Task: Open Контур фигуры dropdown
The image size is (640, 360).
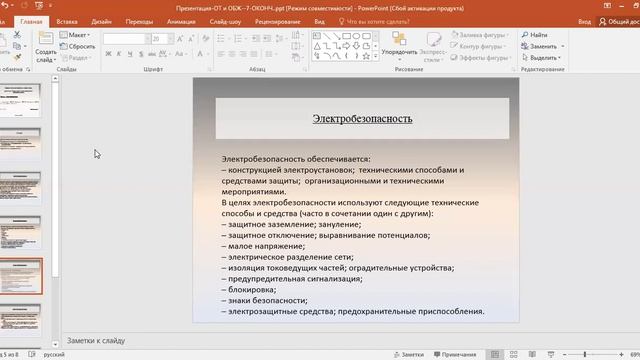Action: click(x=479, y=46)
